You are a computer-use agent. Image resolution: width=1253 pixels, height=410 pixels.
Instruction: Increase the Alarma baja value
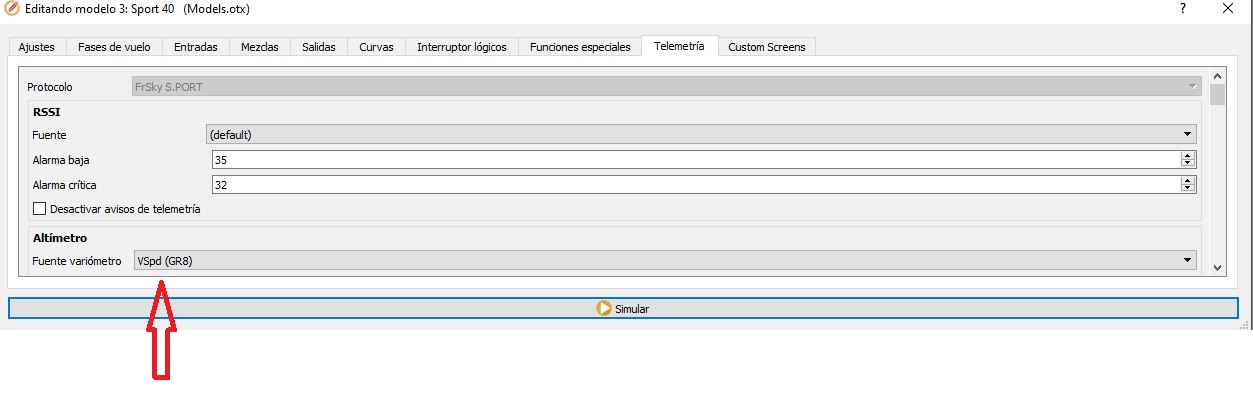coord(1188,155)
